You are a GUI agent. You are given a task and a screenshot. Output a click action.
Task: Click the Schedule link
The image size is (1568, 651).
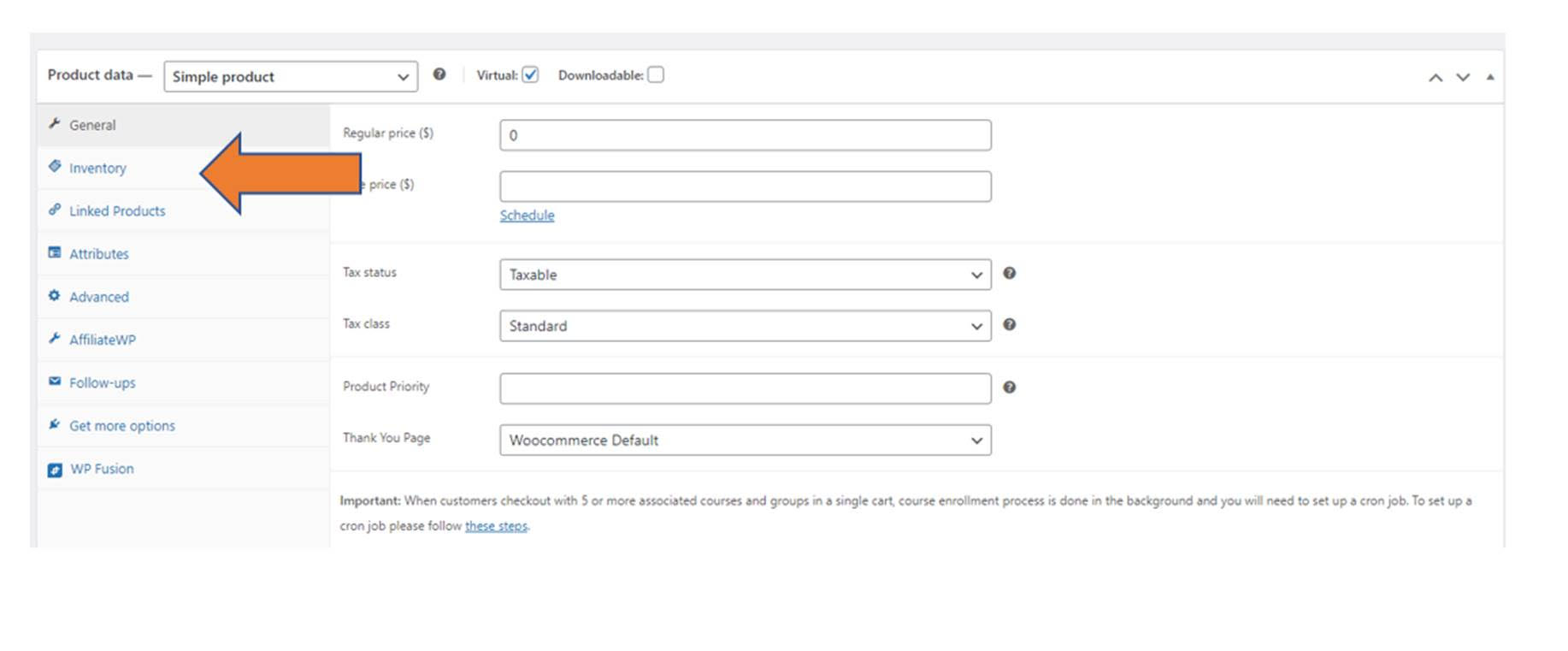(527, 216)
